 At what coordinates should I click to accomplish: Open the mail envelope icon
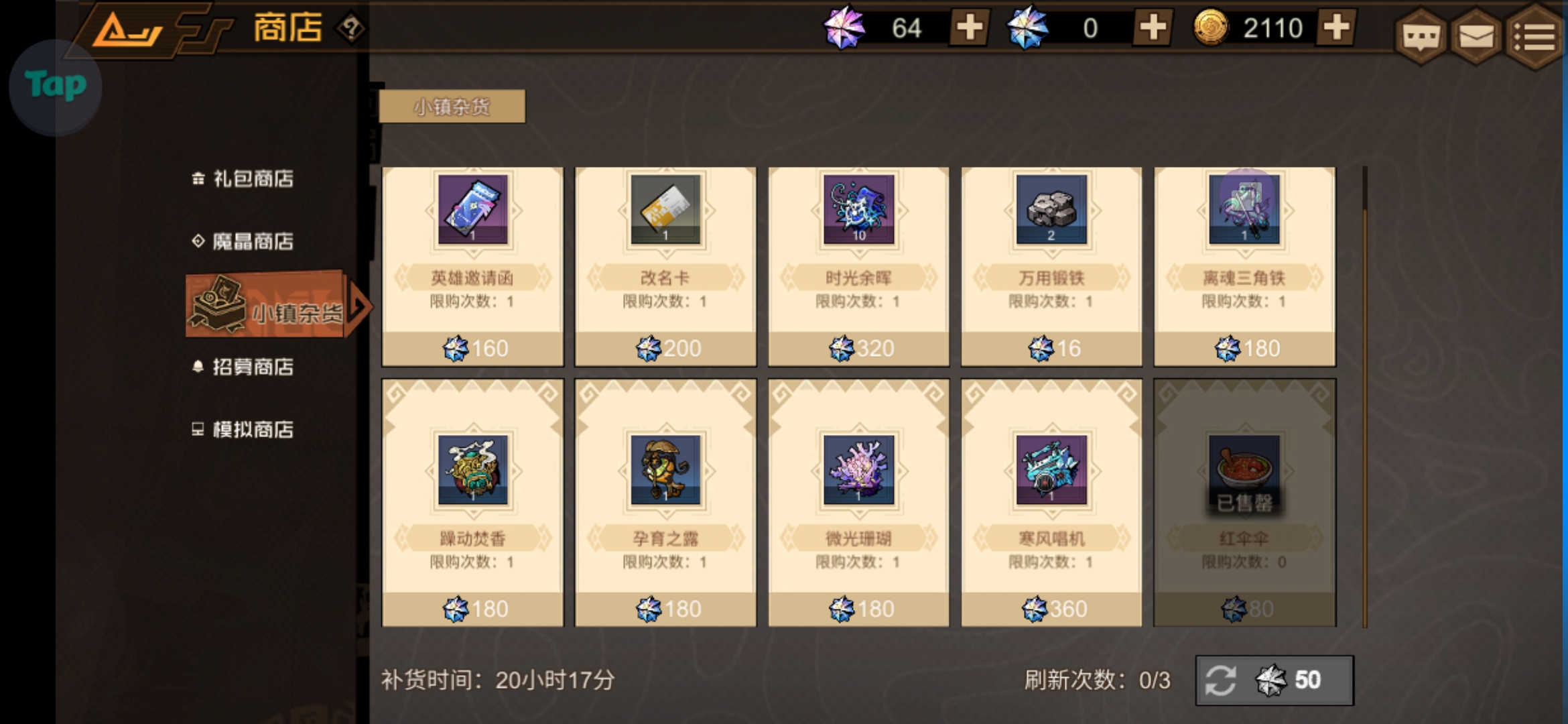tap(1476, 36)
